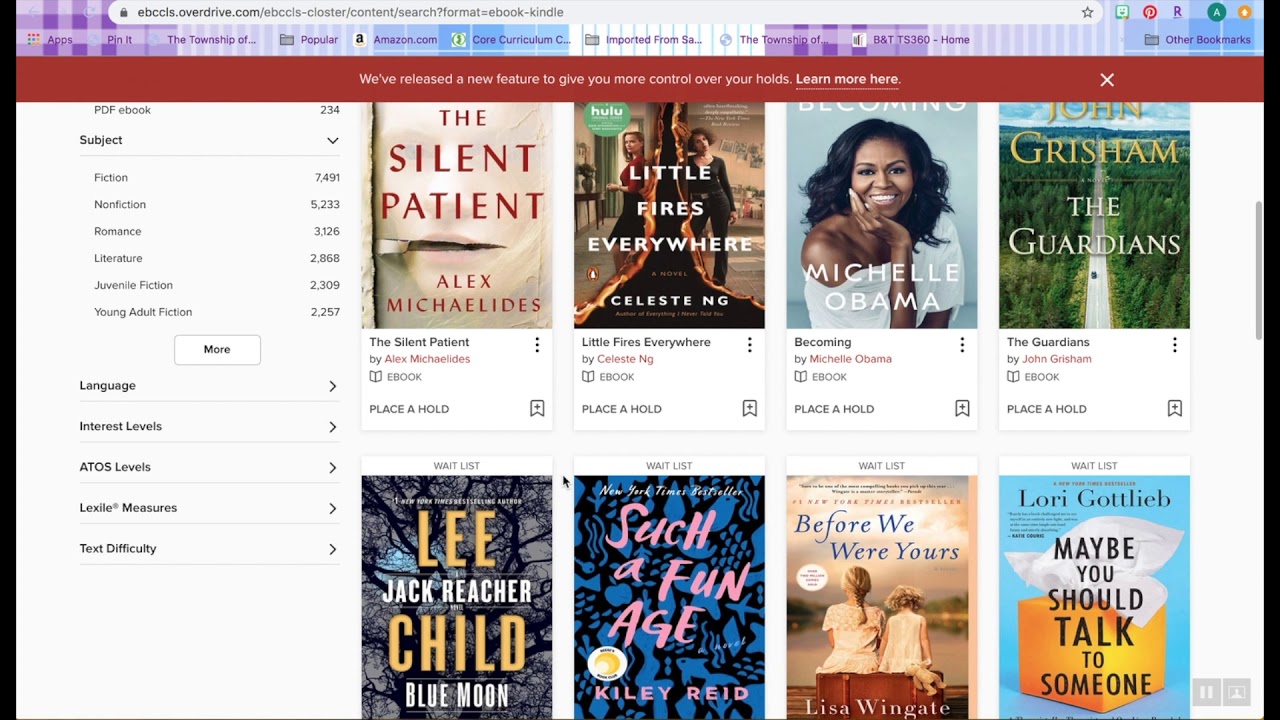Bookmark Little Fires Everywhere to wish list

click(749, 408)
